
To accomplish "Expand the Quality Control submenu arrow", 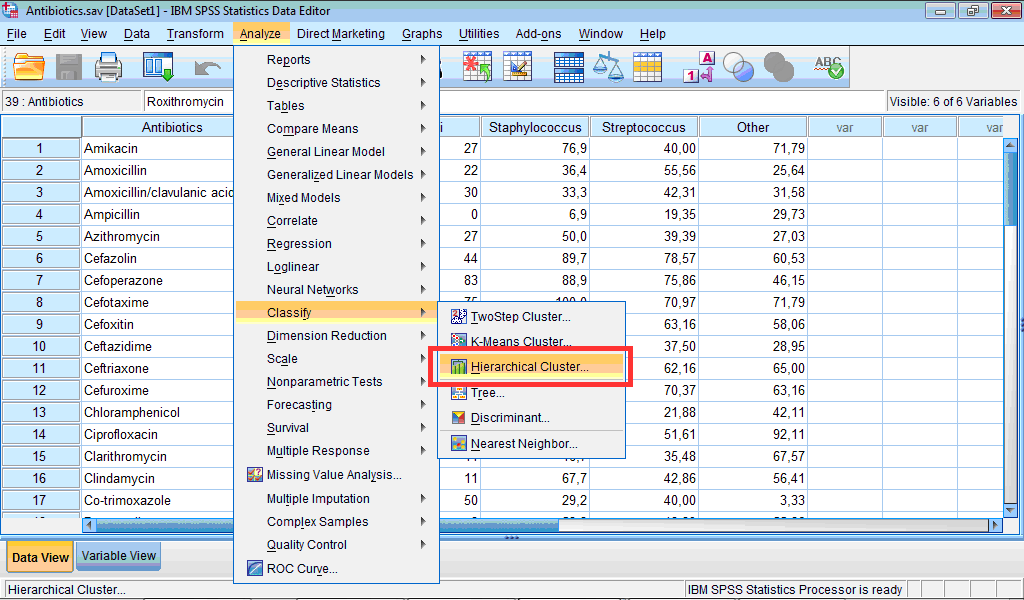I will [423, 545].
